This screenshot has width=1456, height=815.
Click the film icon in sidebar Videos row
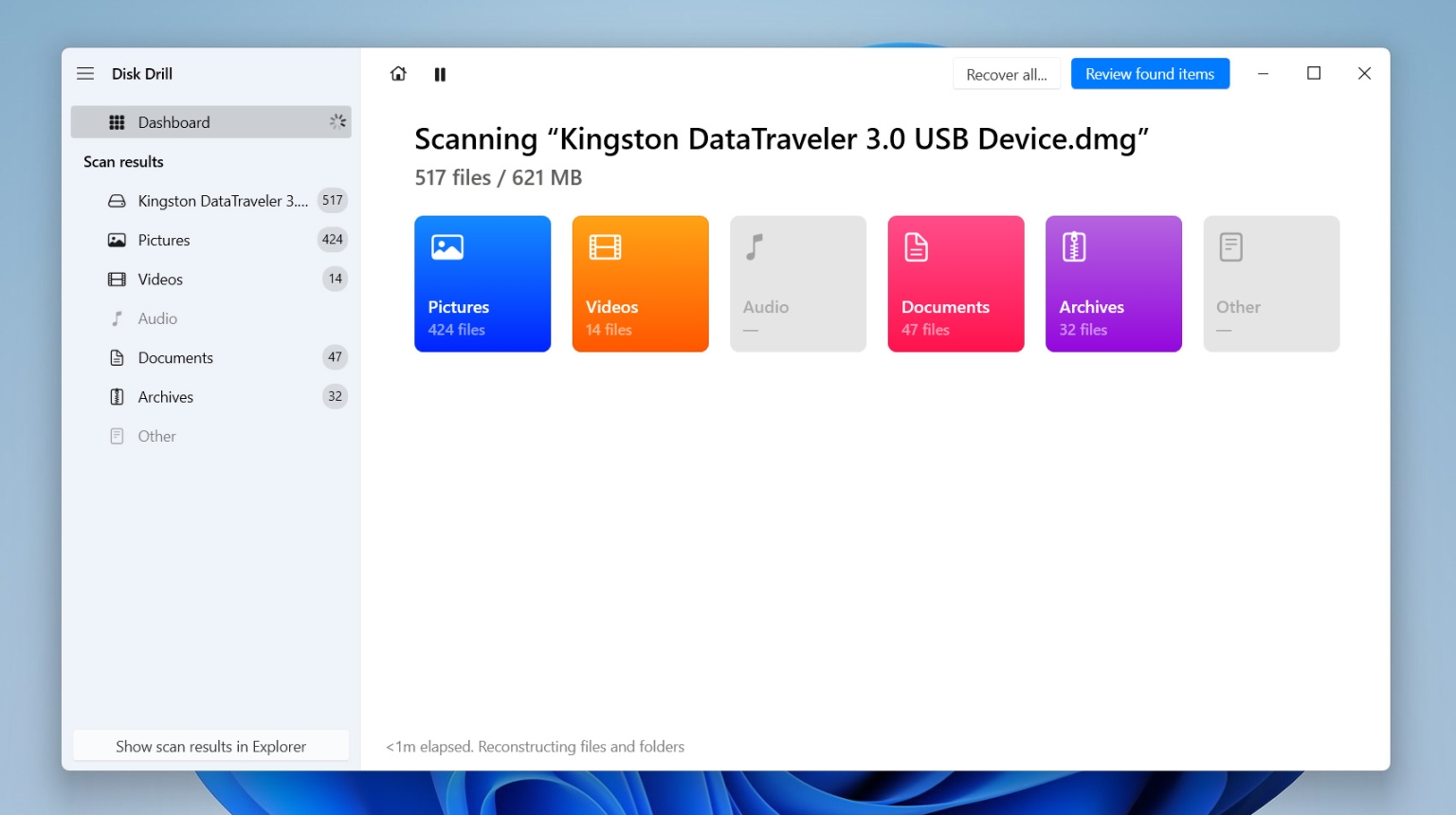click(x=117, y=280)
